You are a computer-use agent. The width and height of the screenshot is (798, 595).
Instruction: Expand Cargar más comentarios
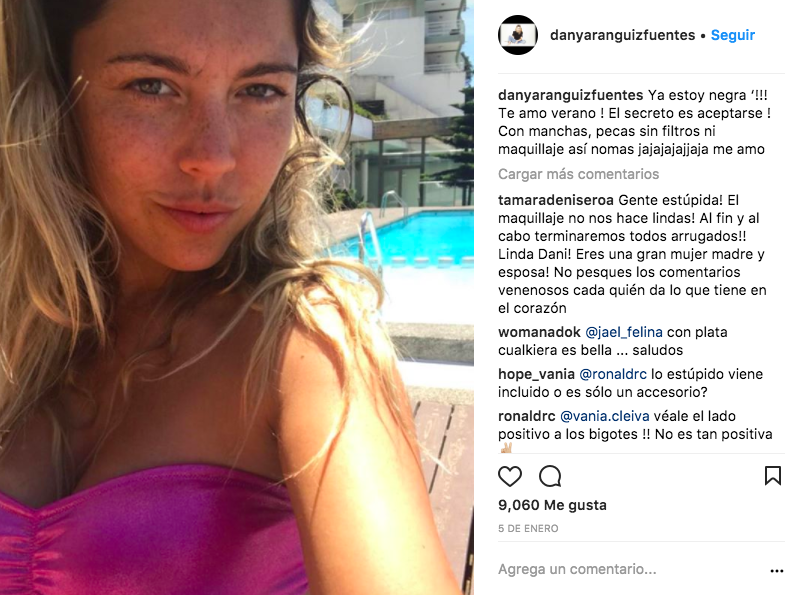coord(578,174)
